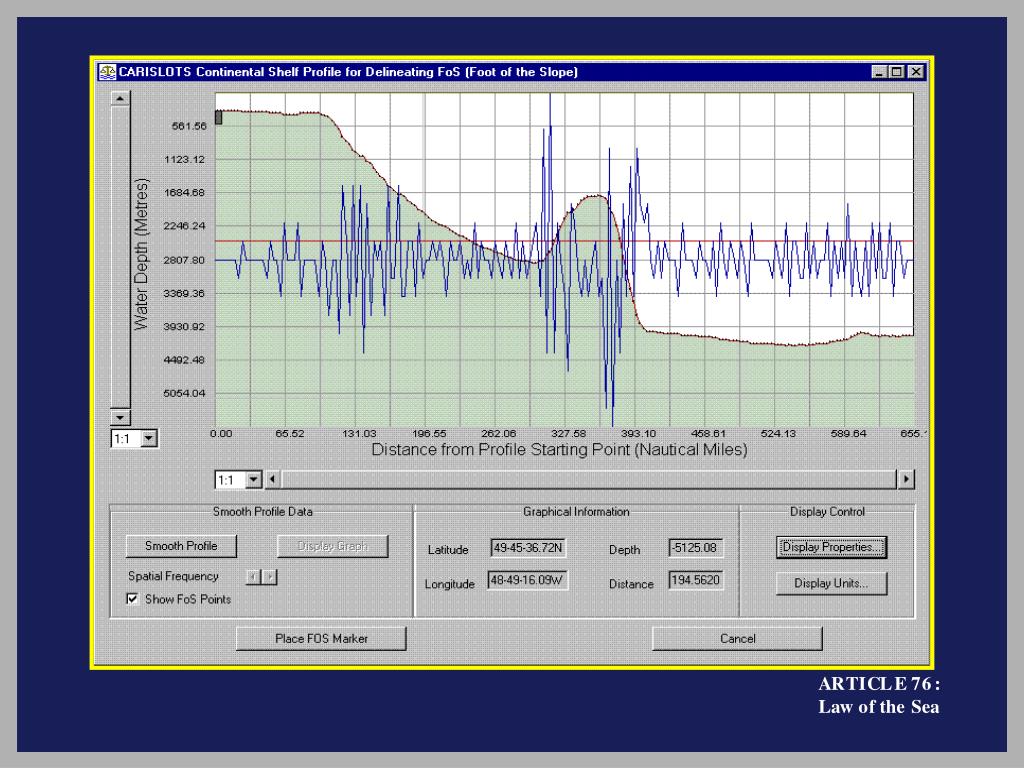Open the vertical 1:1 scale dropdown
Image resolution: width=1024 pixels, height=768 pixels.
point(150,438)
